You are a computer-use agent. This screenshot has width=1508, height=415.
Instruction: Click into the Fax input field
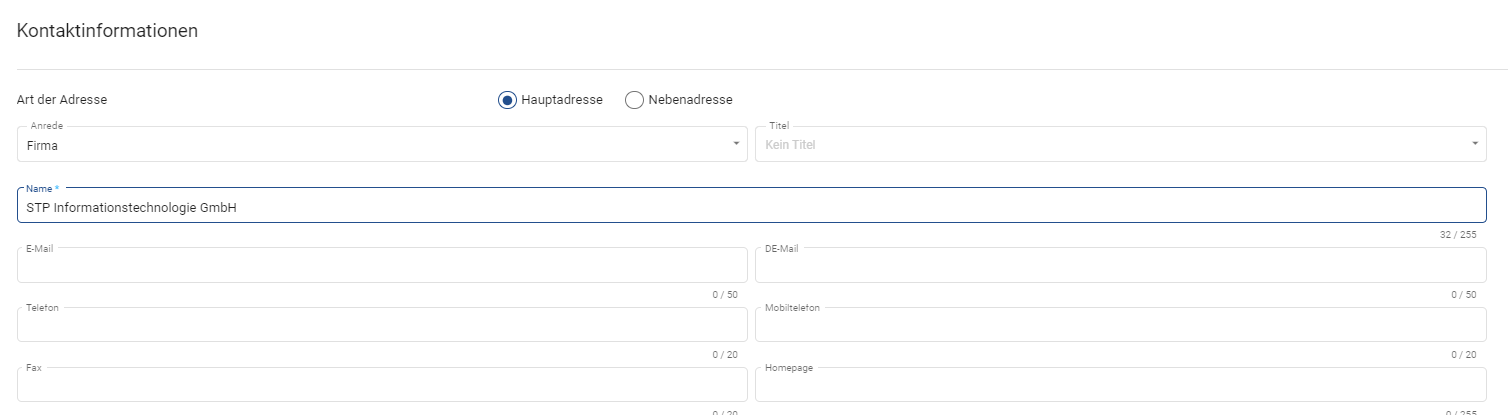tap(382, 385)
